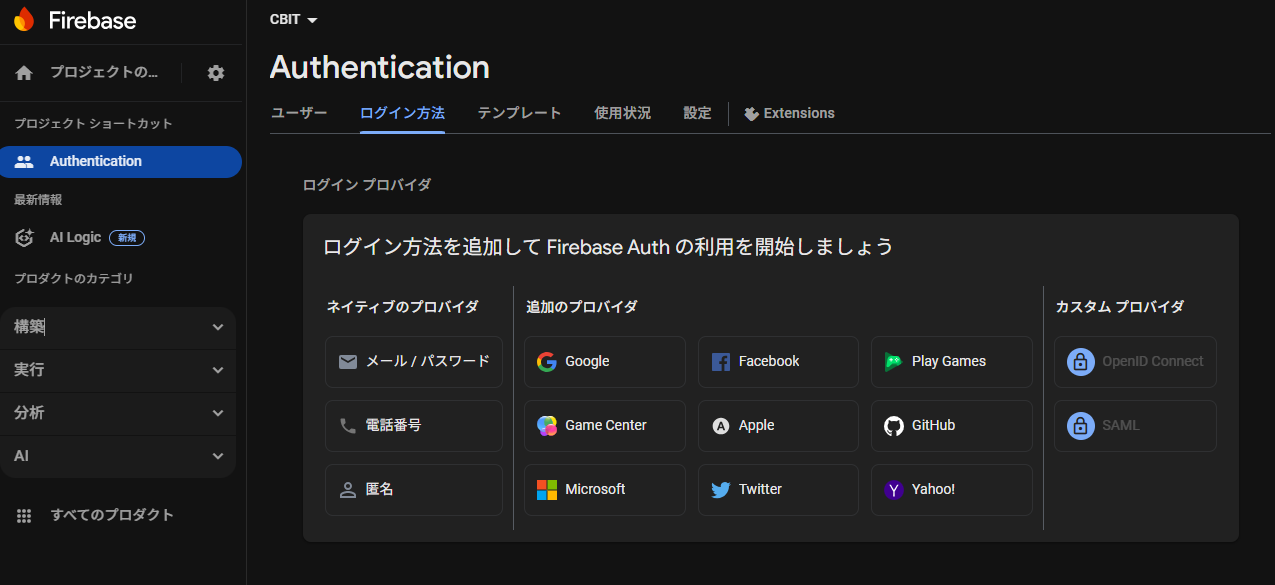Open the Extensions tab label
This screenshot has height=585, width=1275.
point(799,114)
